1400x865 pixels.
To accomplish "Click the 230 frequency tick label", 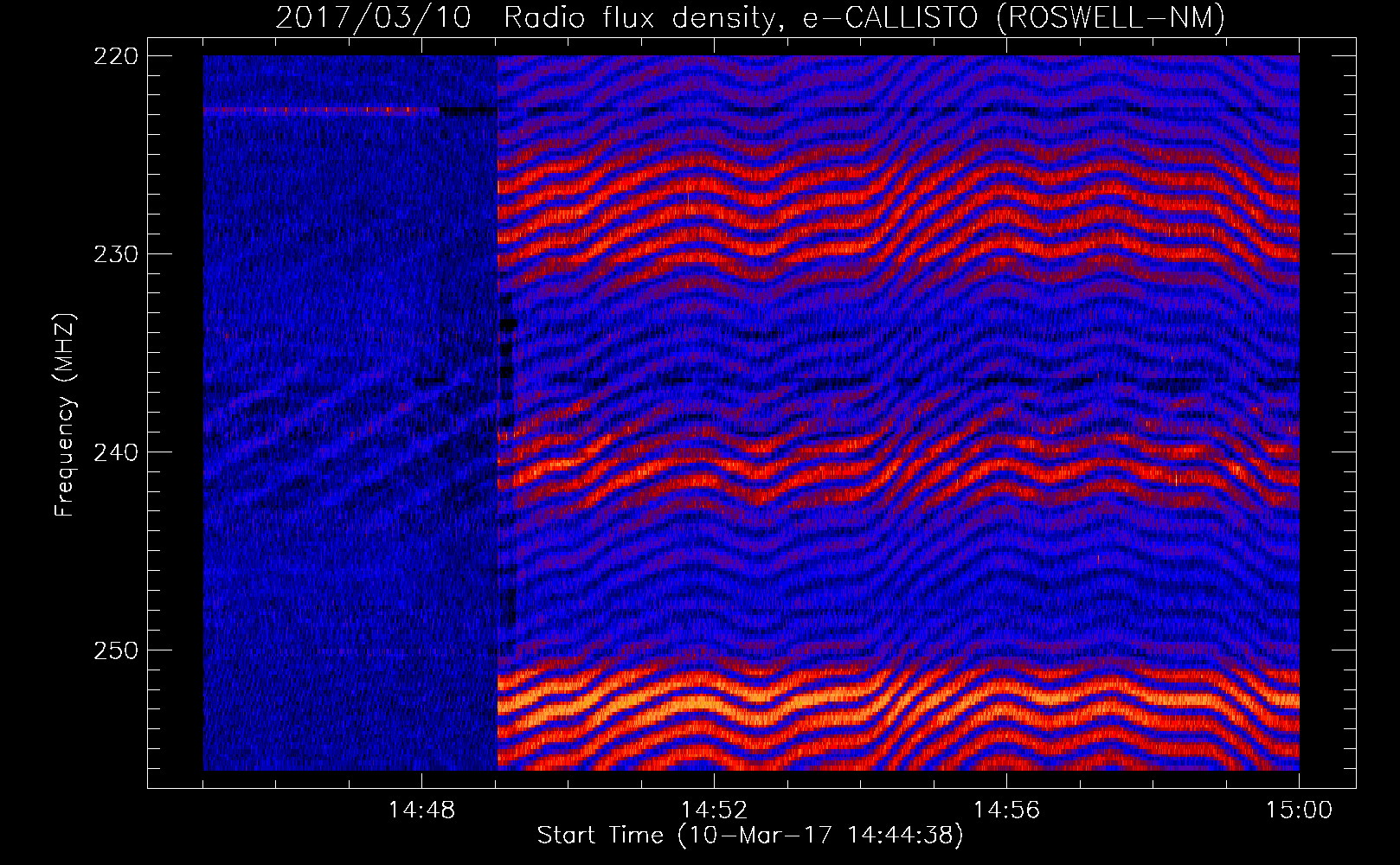I will click(115, 253).
